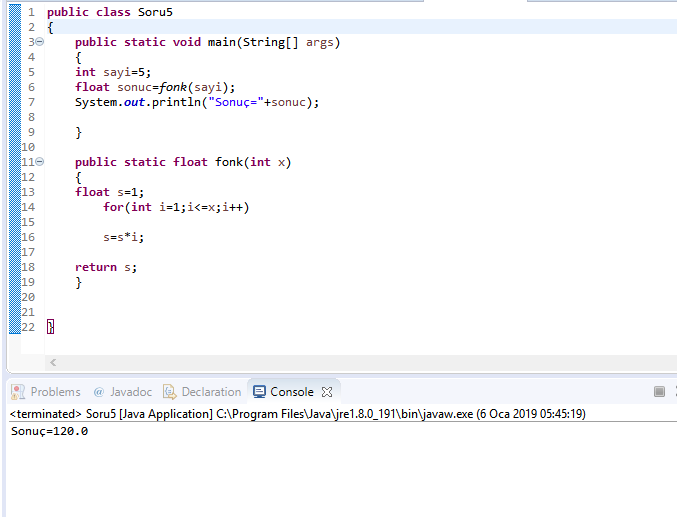Click the terminated Soru5 launch description line

tap(298, 414)
